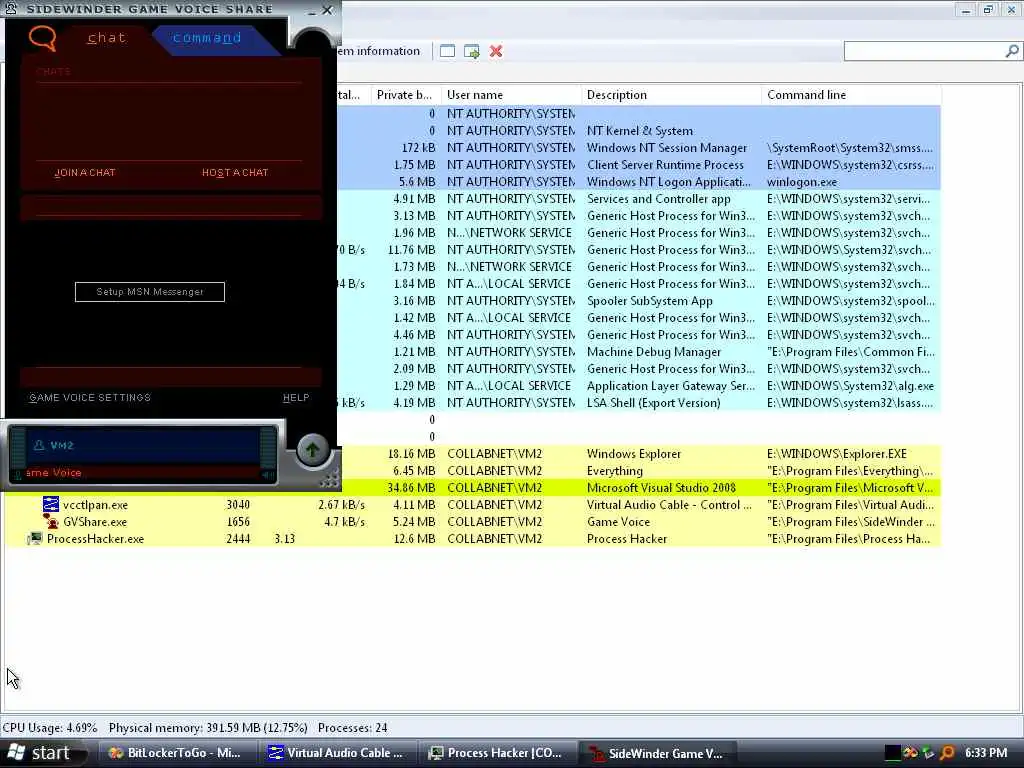This screenshot has width=1024, height=768.
Task: Switch to the command tab
Action: tap(207, 38)
